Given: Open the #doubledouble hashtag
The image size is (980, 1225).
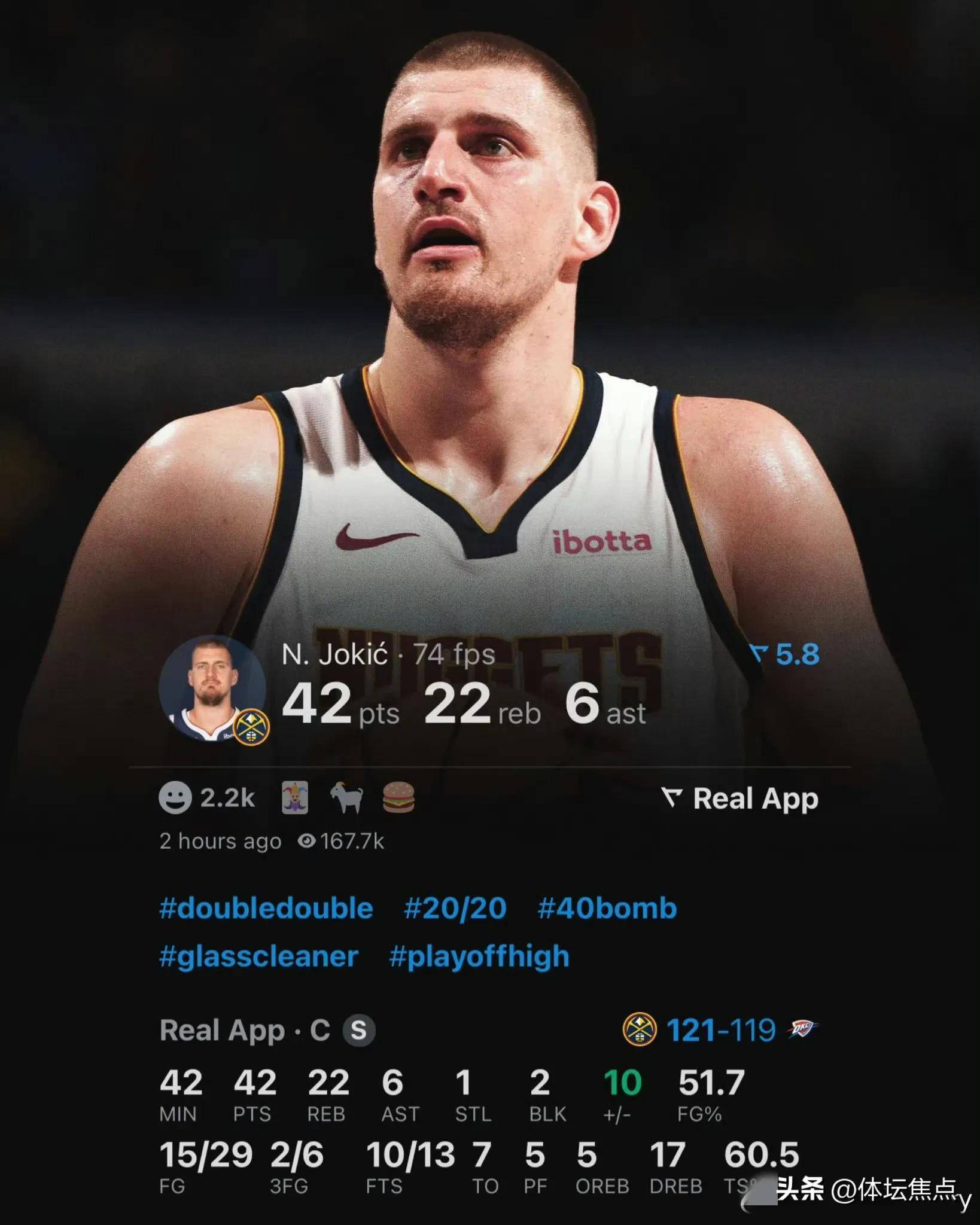Looking at the screenshot, I should [266, 908].
